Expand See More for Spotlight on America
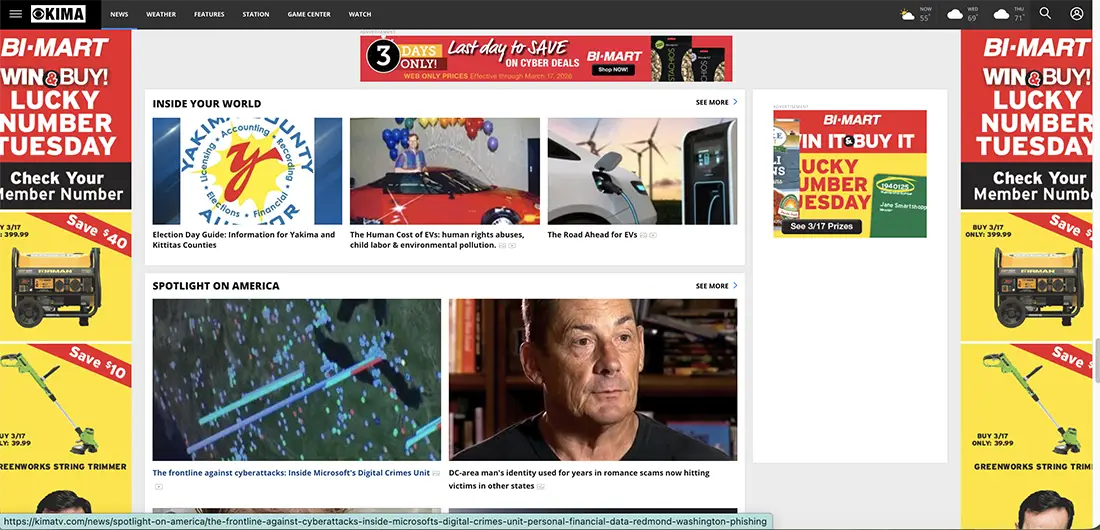This screenshot has height=530, width=1100. [716, 286]
